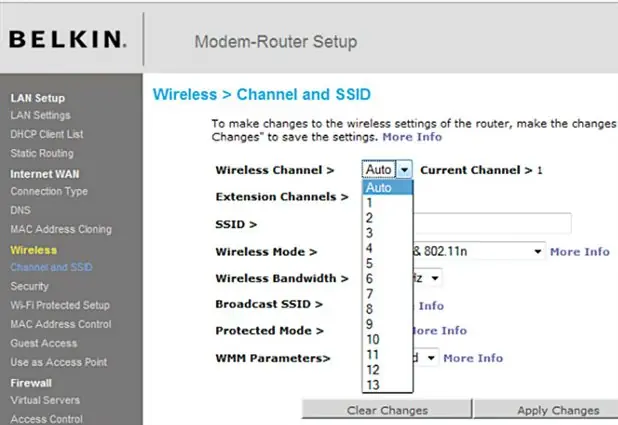Open wireless Security page

click(x=30, y=286)
